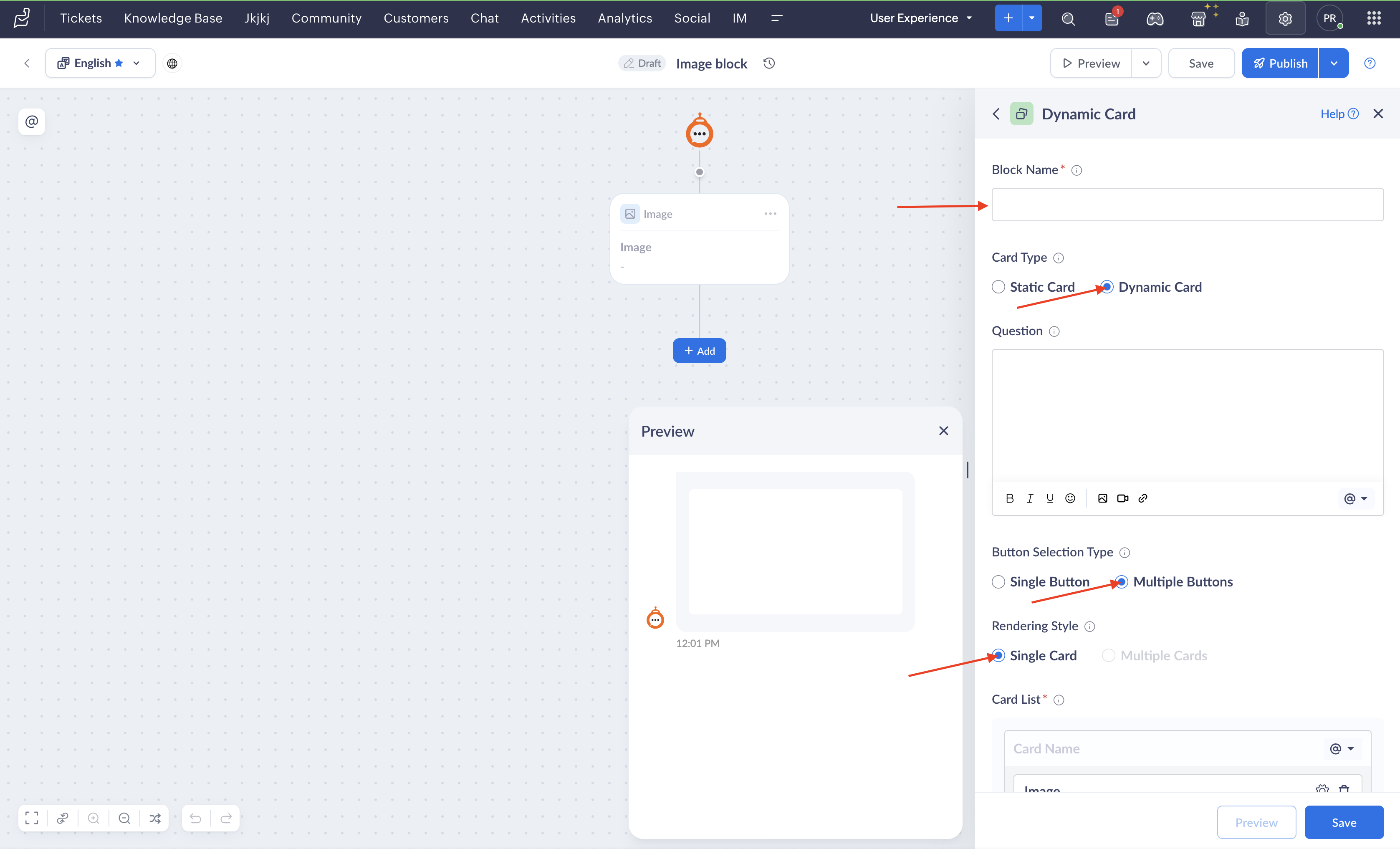
Task: Click the Underline formatting icon
Action: tap(1050, 498)
